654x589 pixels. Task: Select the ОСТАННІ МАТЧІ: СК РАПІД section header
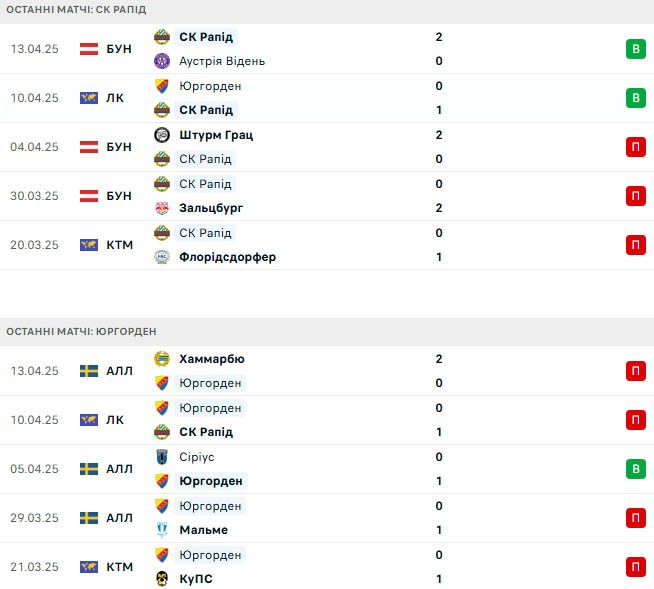[x=327, y=10]
